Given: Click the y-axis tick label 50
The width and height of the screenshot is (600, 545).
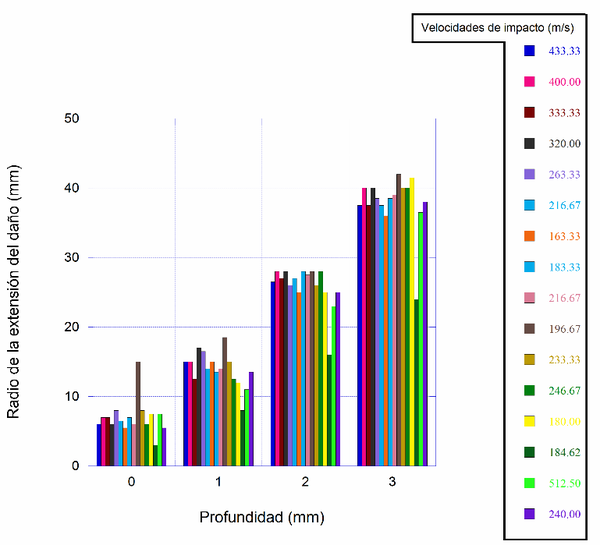Looking at the screenshot, I should [x=72, y=118].
